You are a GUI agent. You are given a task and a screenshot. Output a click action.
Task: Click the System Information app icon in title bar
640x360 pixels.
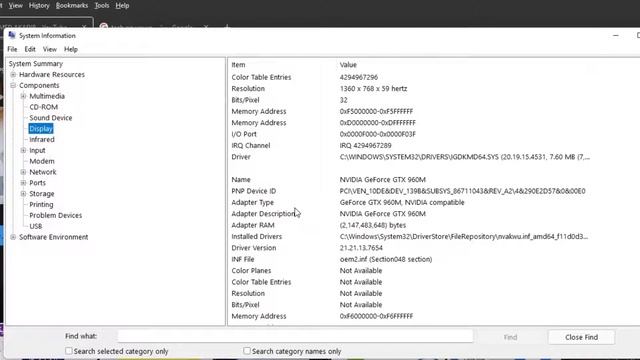[11, 36]
